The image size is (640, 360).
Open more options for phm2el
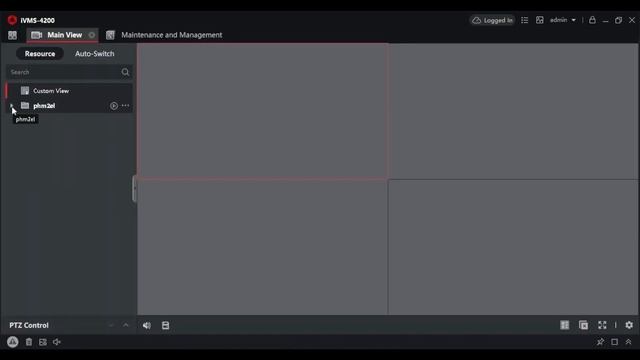click(x=125, y=106)
